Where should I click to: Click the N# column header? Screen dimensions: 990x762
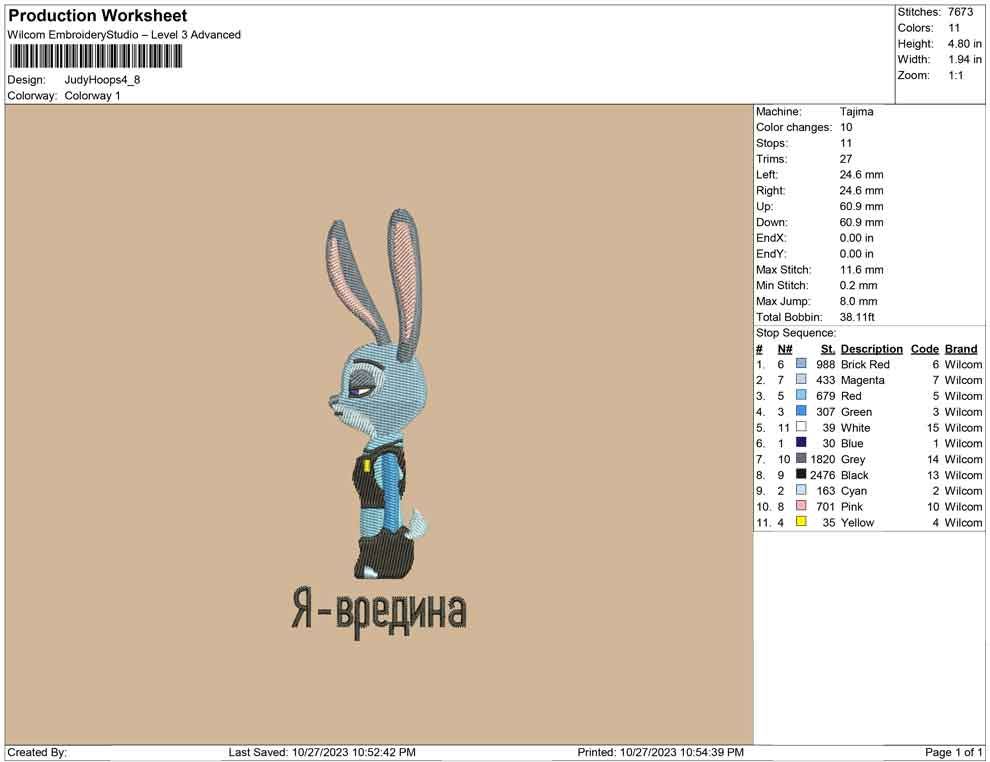coord(785,349)
